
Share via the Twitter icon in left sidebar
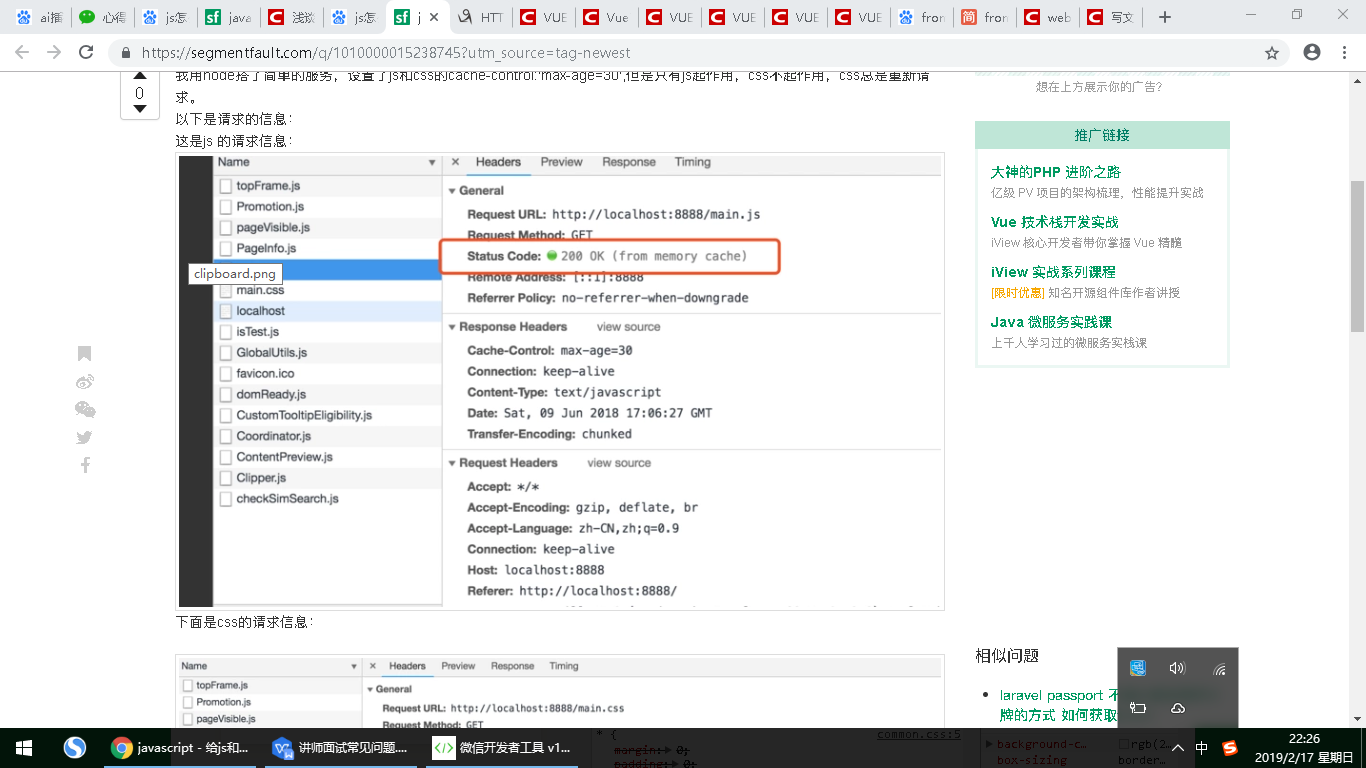84,437
